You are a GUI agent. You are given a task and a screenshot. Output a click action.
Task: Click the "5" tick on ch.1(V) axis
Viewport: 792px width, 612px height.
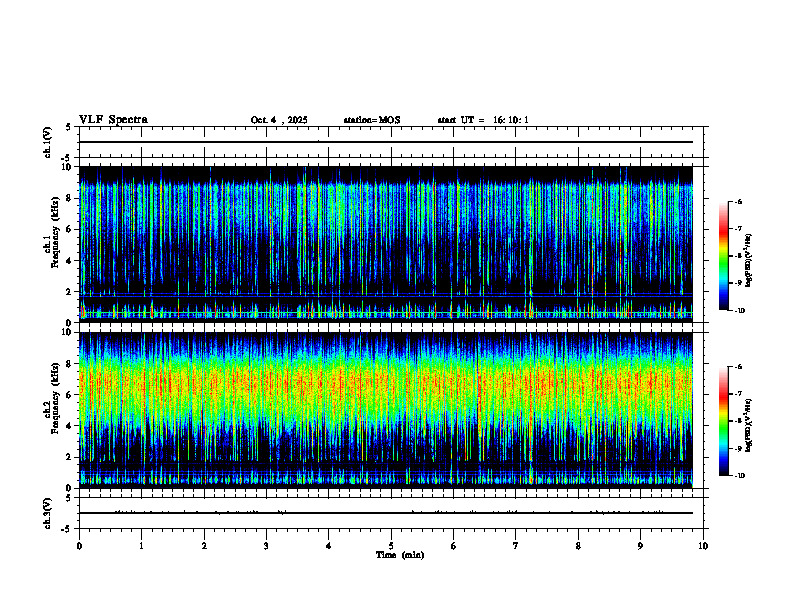click(69, 127)
